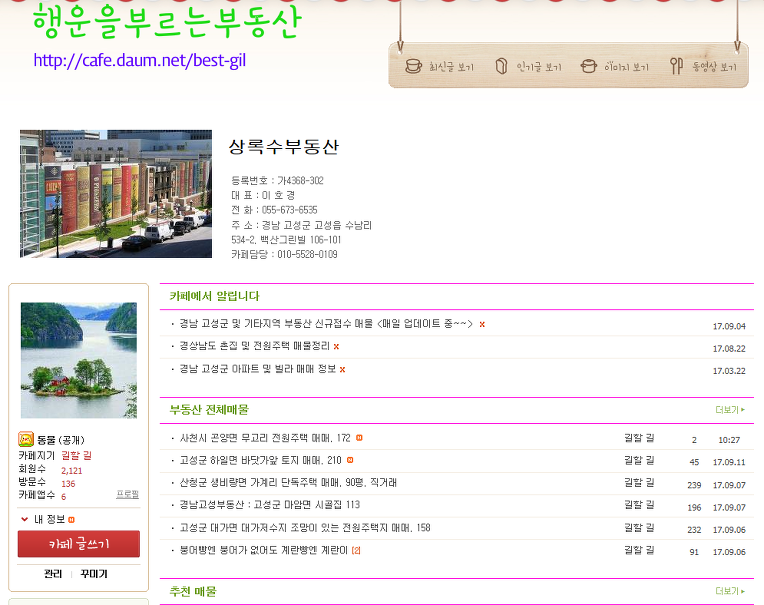Click the date 17.09.04 in notices
This screenshot has width=764, height=605.
pyautogui.click(x=729, y=326)
